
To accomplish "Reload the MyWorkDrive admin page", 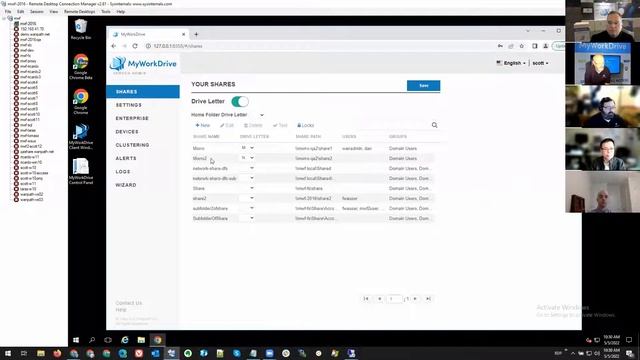I will point(135,46).
